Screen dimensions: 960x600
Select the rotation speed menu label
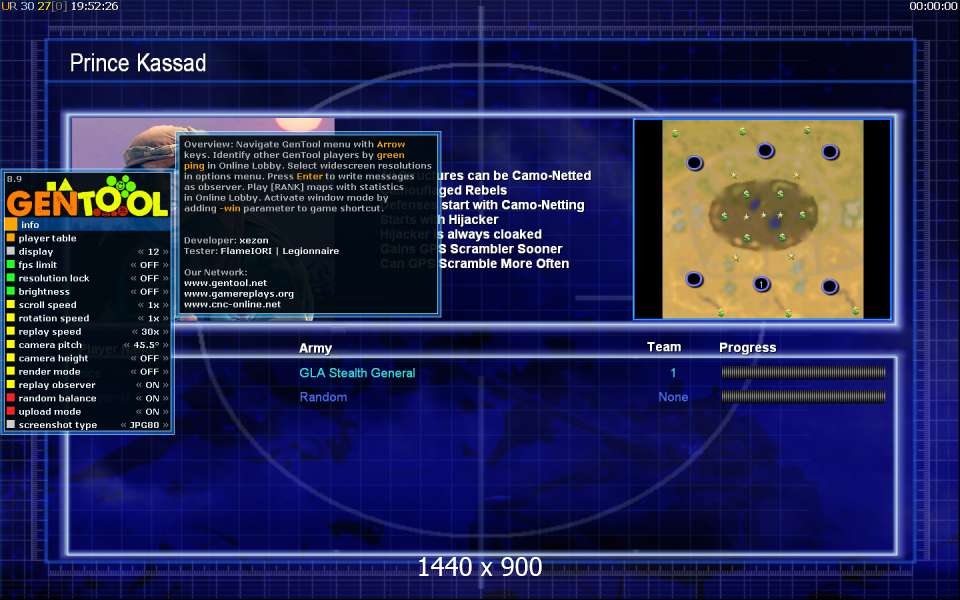coord(54,318)
